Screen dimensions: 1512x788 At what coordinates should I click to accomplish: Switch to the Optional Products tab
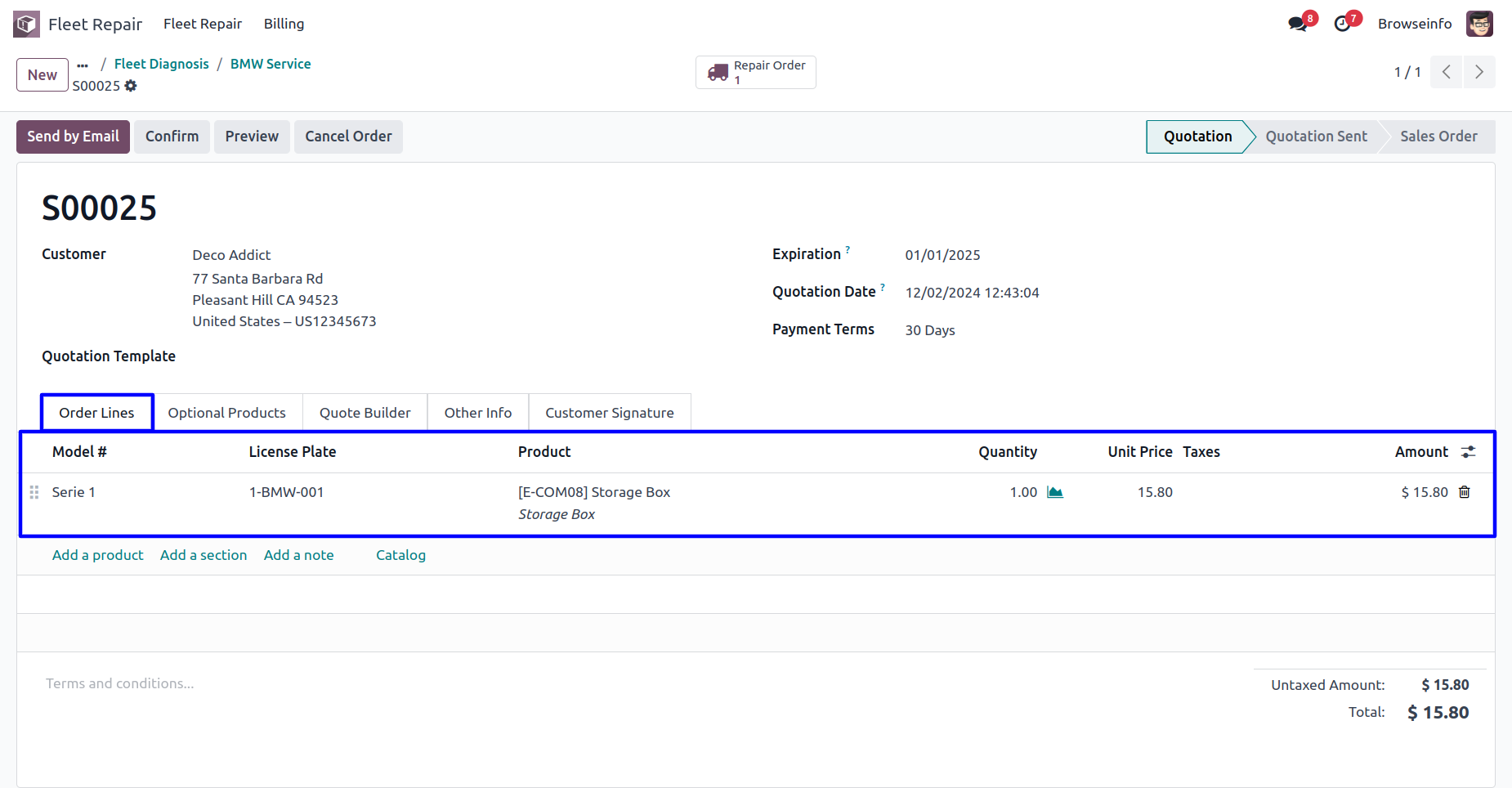pyautogui.click(x=226, y=413)
